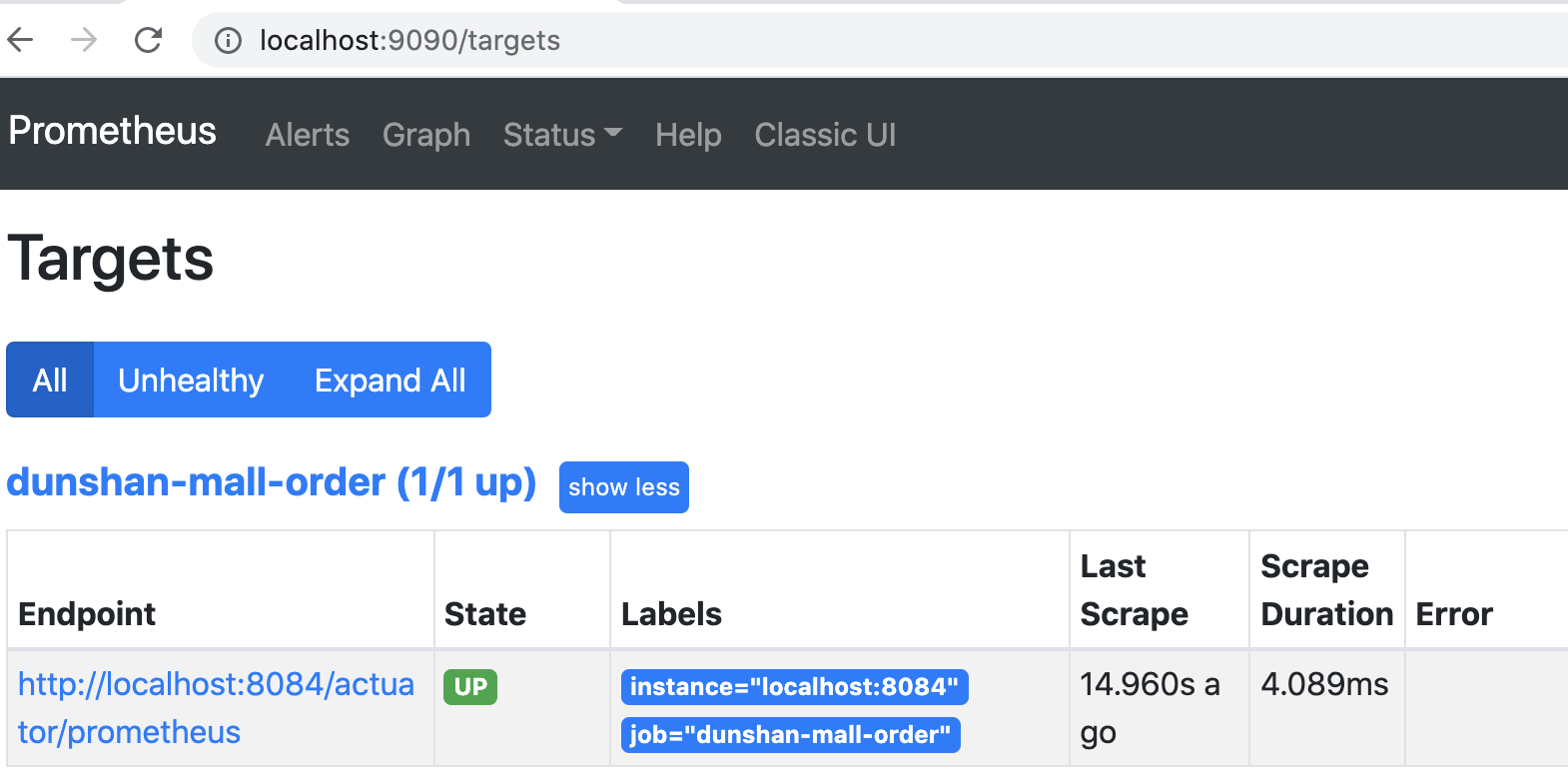Click the dunshan-mall-order (1/1 up) heading
Image resolution: width=1568 pixels, height=779 pixels.
point(272,482)
